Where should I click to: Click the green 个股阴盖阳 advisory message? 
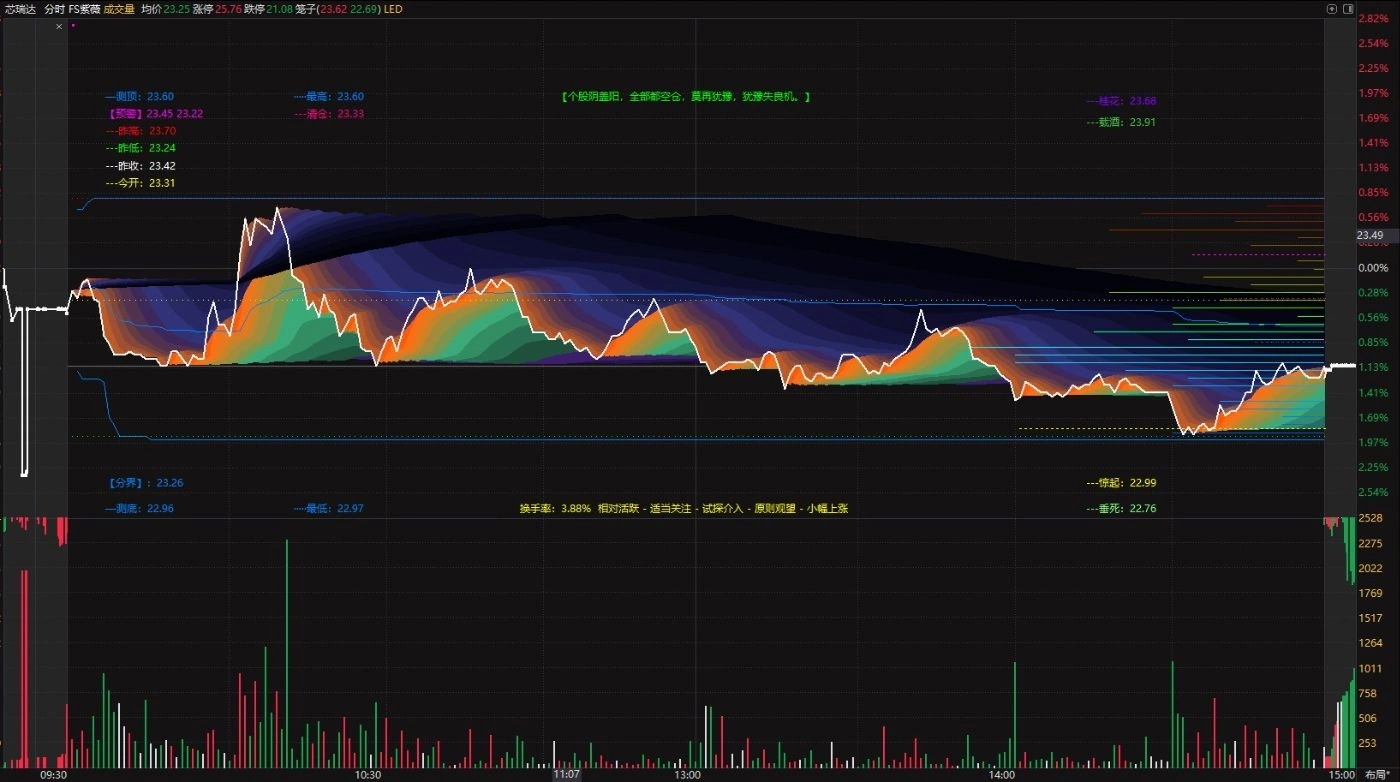(x=685, y=97)
